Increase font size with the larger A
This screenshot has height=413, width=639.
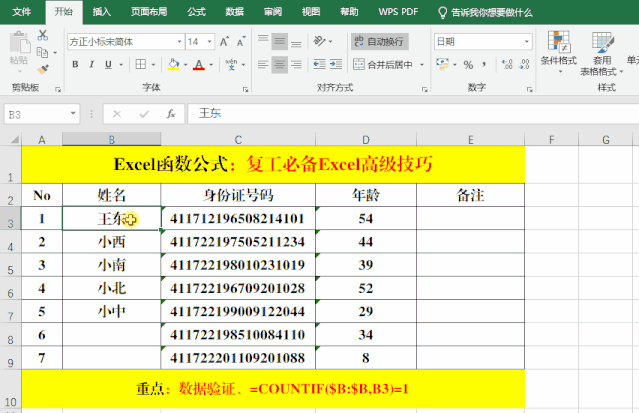coord(224,42)
